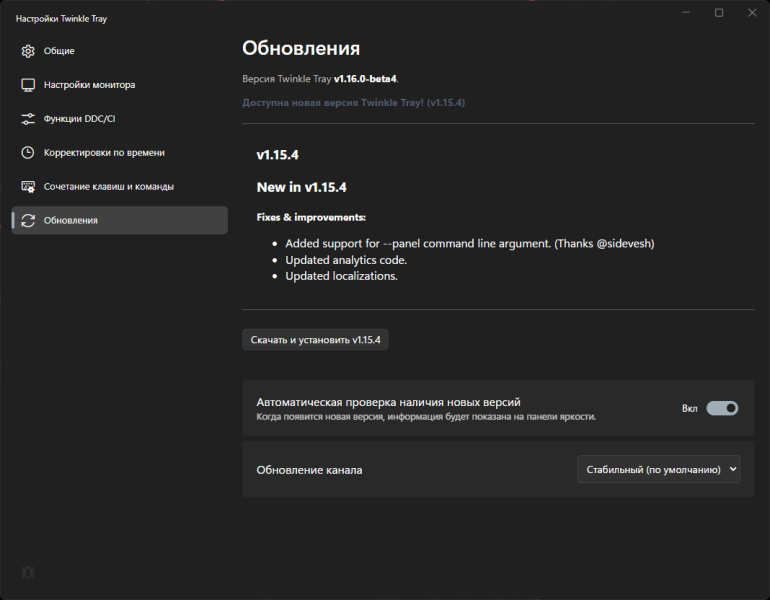Select the Обновления sidebar item
Image resolution: width=770 pixels, height=600 pixels.
tap(119, 220)
